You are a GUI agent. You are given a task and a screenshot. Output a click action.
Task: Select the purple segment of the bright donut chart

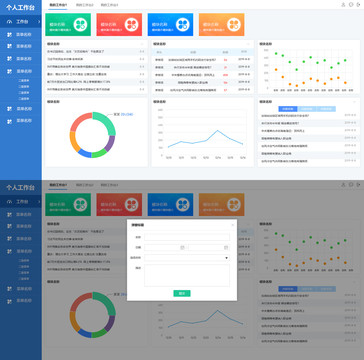tap(110, 143)
